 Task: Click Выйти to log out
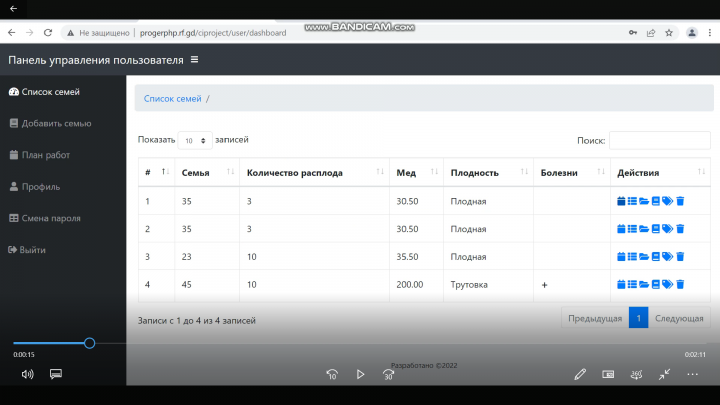(27, 250)
